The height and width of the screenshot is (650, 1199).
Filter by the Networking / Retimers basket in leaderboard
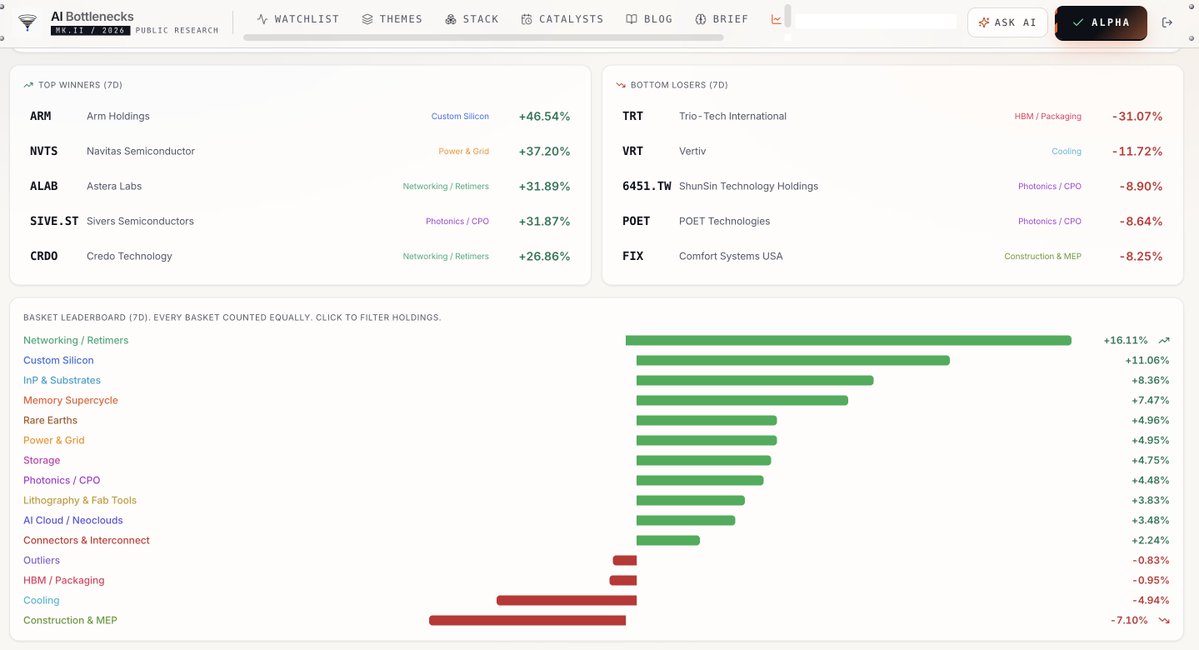pos(76,340)
